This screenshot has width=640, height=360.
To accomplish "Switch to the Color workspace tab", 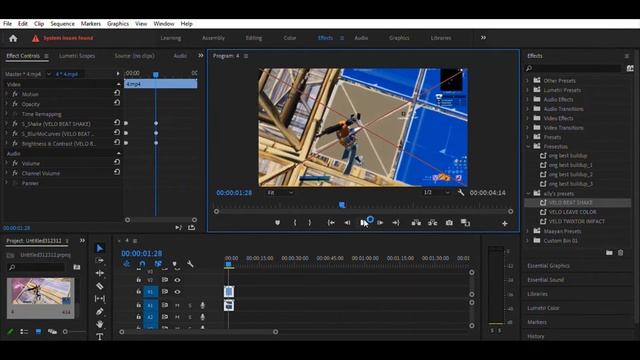I will [x=290, y=38].
